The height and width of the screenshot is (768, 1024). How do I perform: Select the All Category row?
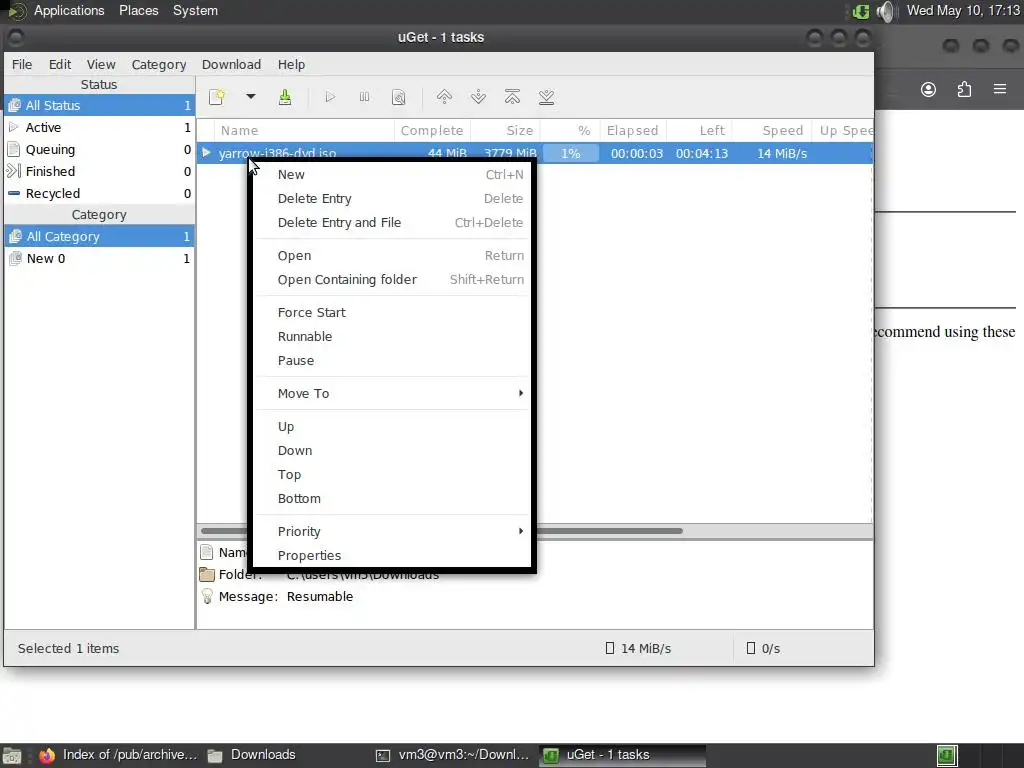point(99,236)
